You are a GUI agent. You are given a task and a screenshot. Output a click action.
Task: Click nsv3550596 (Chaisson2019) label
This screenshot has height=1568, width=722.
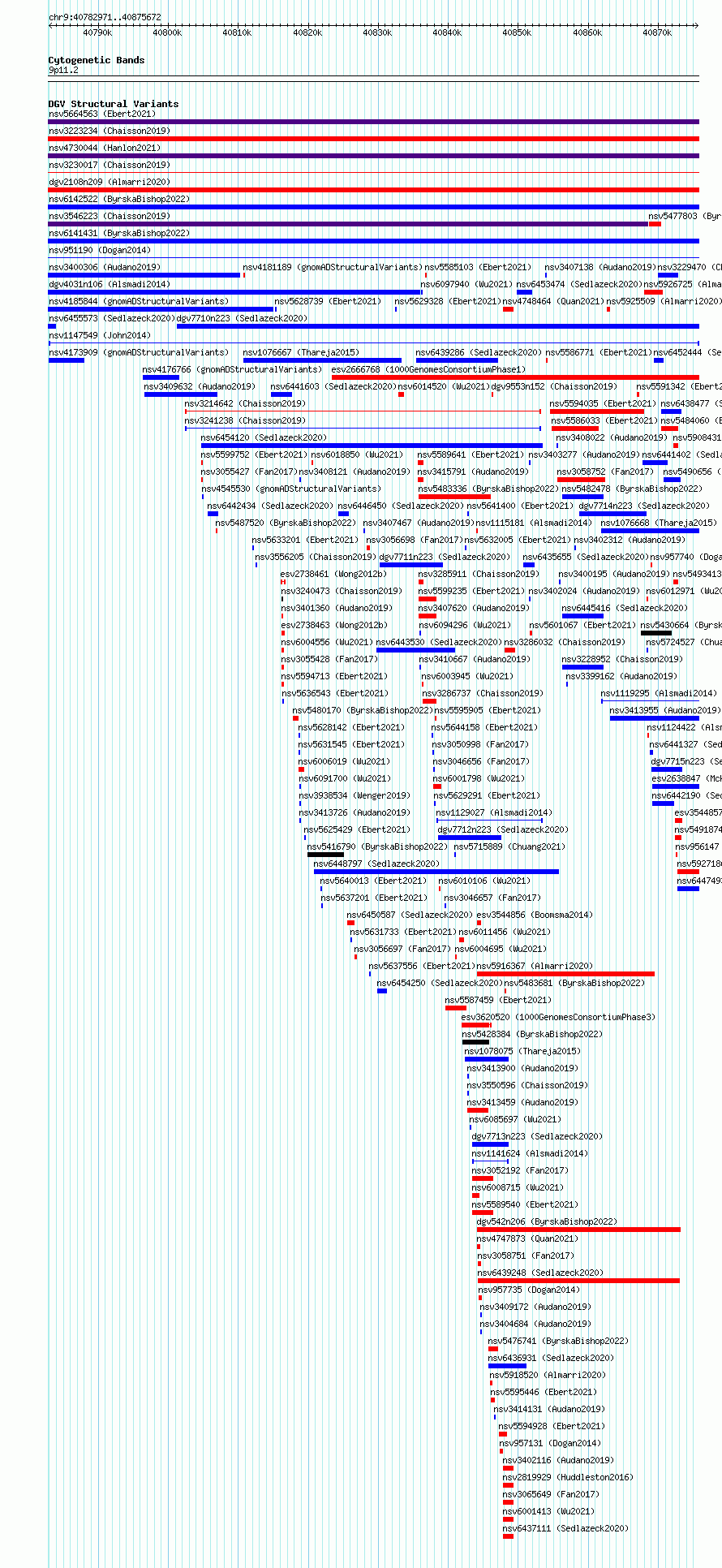(527, 1086)
